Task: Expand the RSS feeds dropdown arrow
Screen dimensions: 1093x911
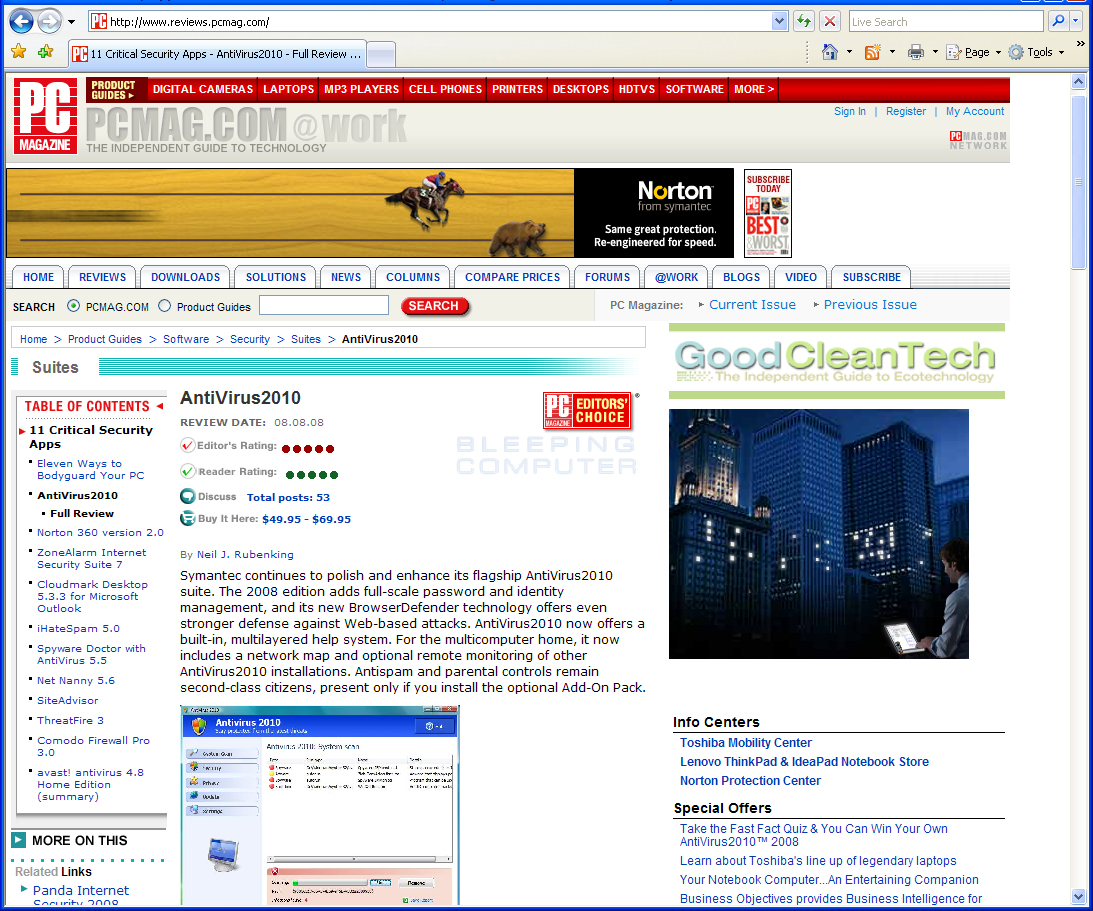Action: [892, 52]
